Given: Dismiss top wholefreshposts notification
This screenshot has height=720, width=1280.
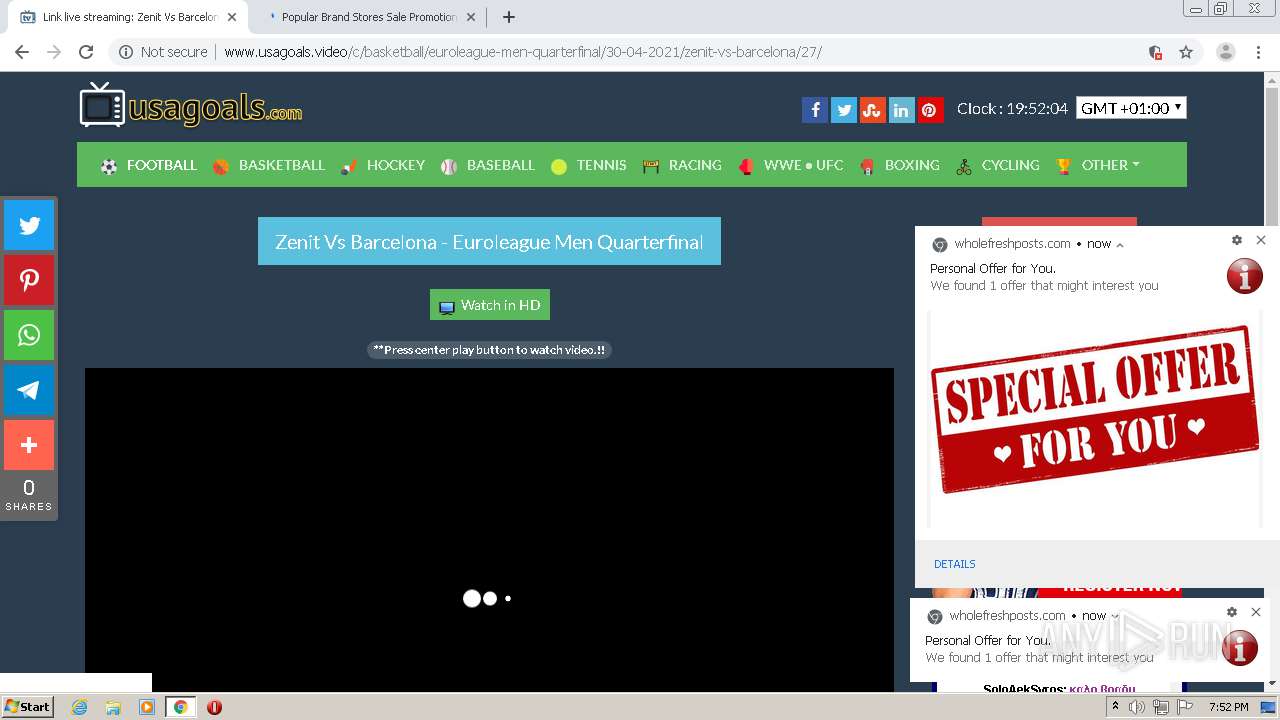Looking at the screenshot, I should tap(1261, 240).
